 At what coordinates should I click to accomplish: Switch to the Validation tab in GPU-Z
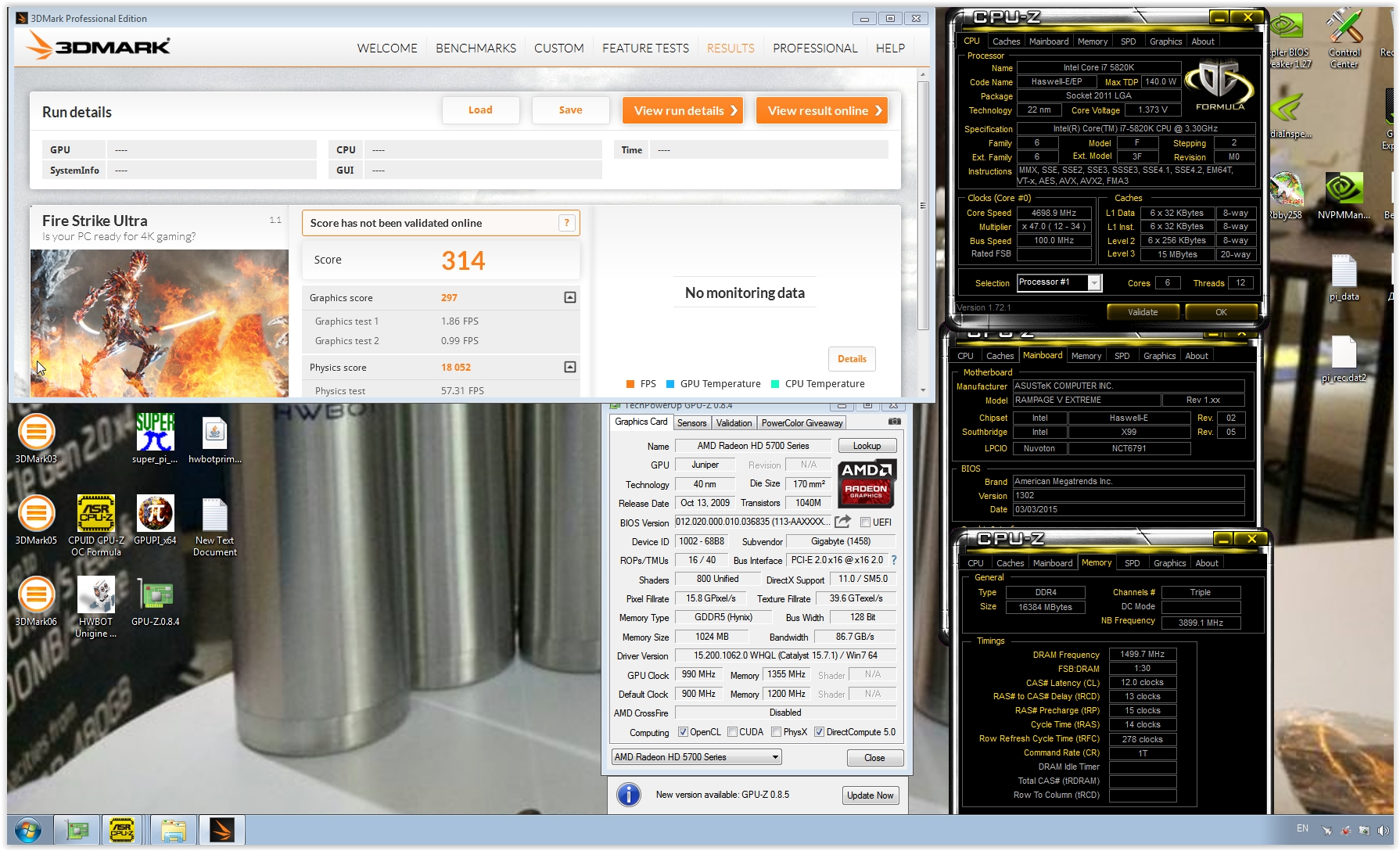[734, 423]
